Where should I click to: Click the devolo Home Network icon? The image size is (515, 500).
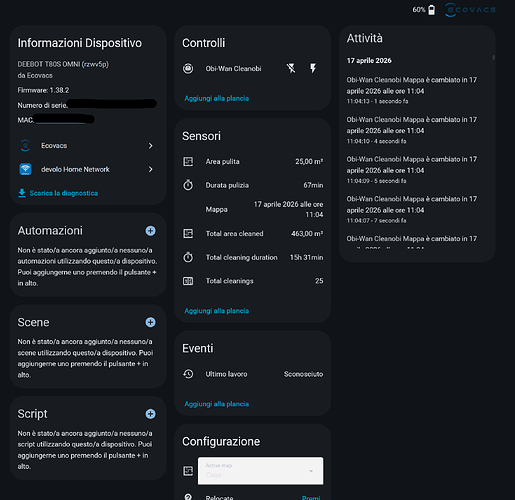[x=25, y=169]
